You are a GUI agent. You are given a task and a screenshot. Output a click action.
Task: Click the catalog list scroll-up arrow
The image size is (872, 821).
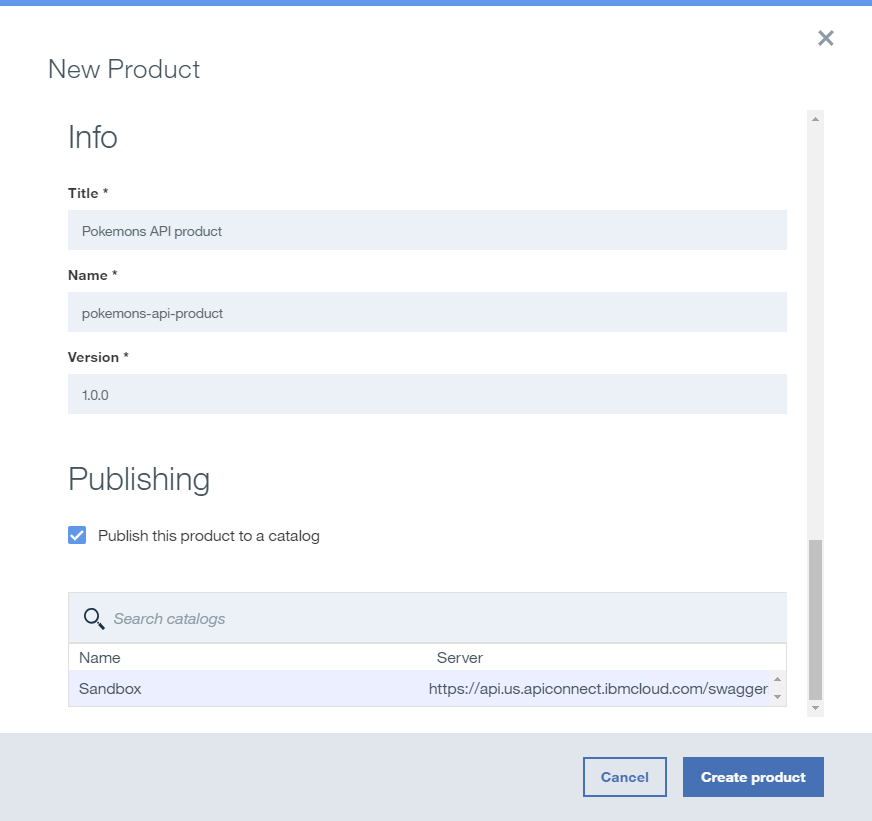coord(777,680)
